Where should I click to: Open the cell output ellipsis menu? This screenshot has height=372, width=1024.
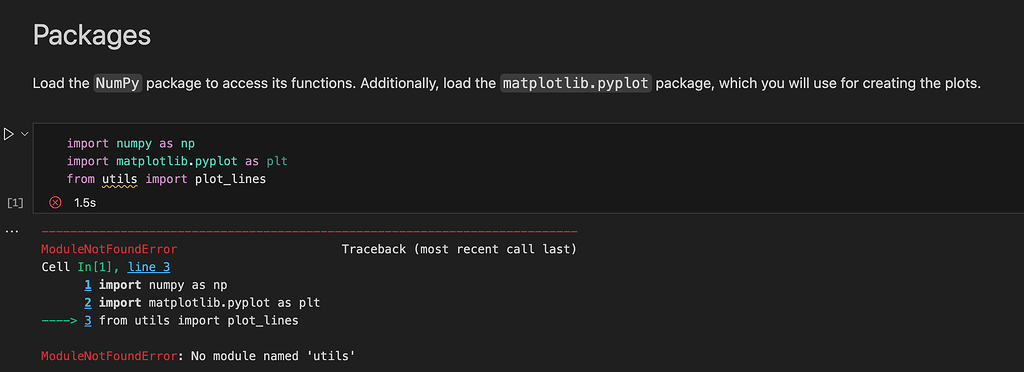(x=12, y=232)
